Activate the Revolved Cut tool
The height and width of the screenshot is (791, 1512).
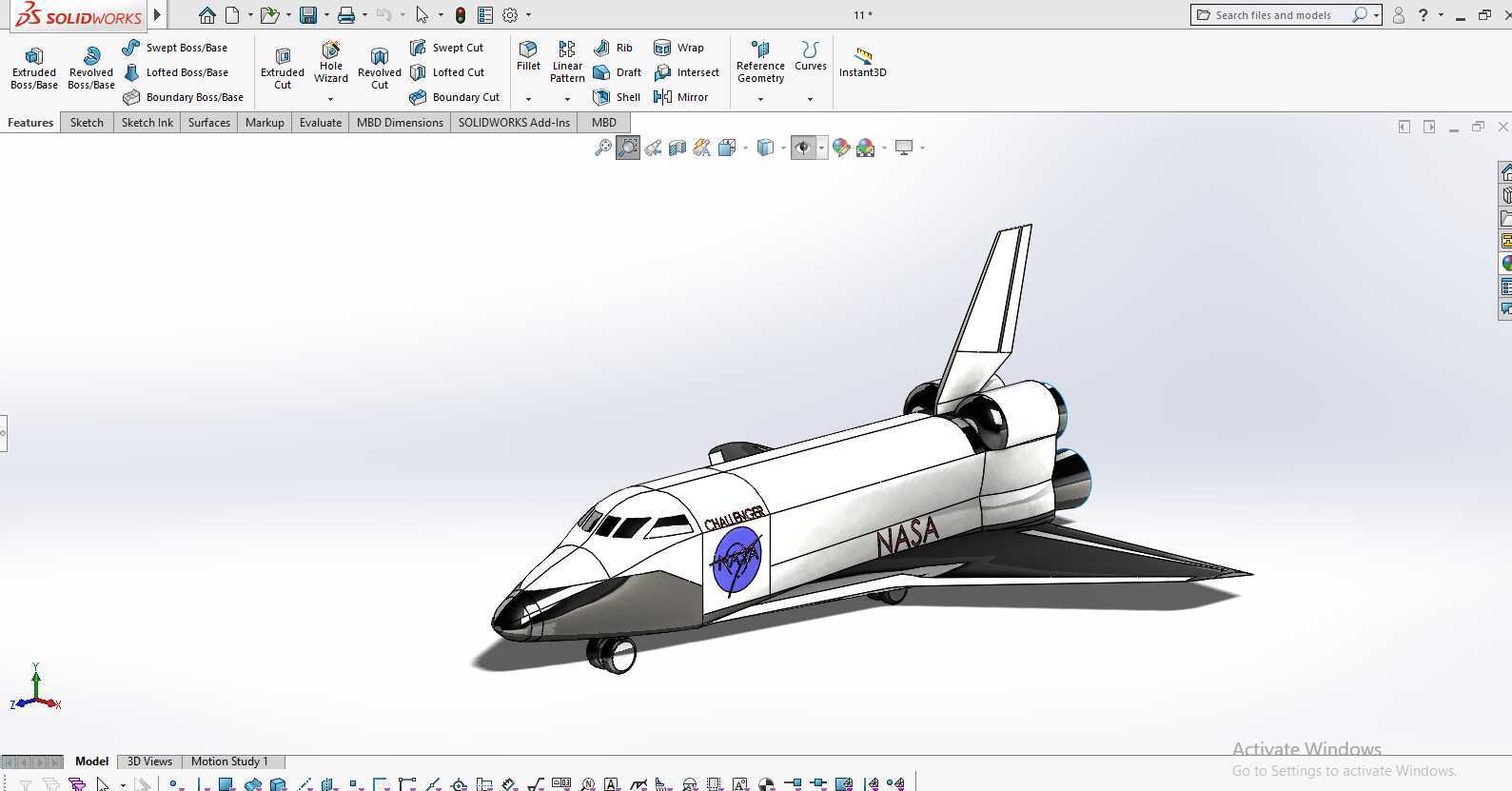[x=380, y=68]
